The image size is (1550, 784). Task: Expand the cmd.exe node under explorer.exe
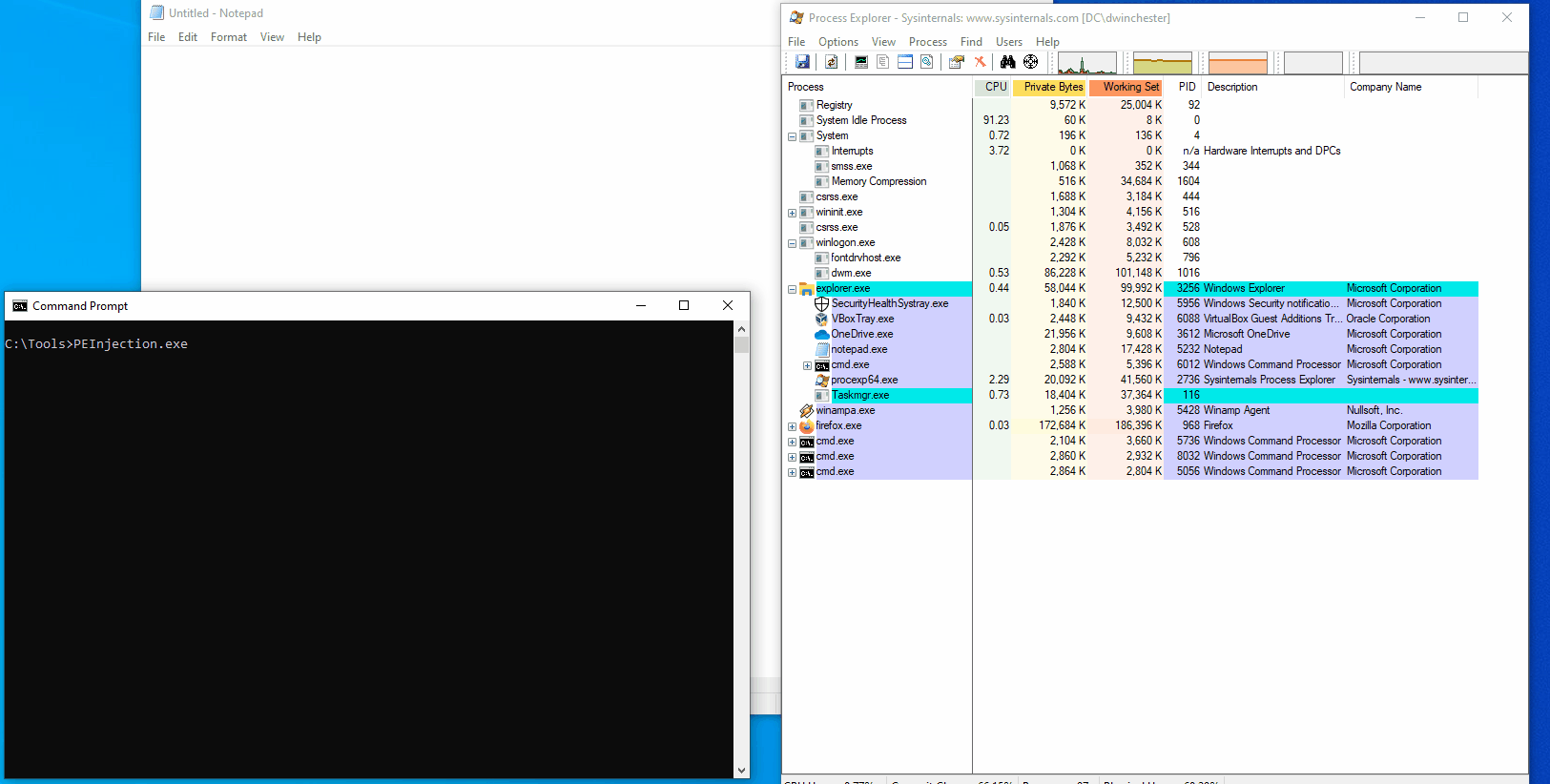(x=807, y=365)
